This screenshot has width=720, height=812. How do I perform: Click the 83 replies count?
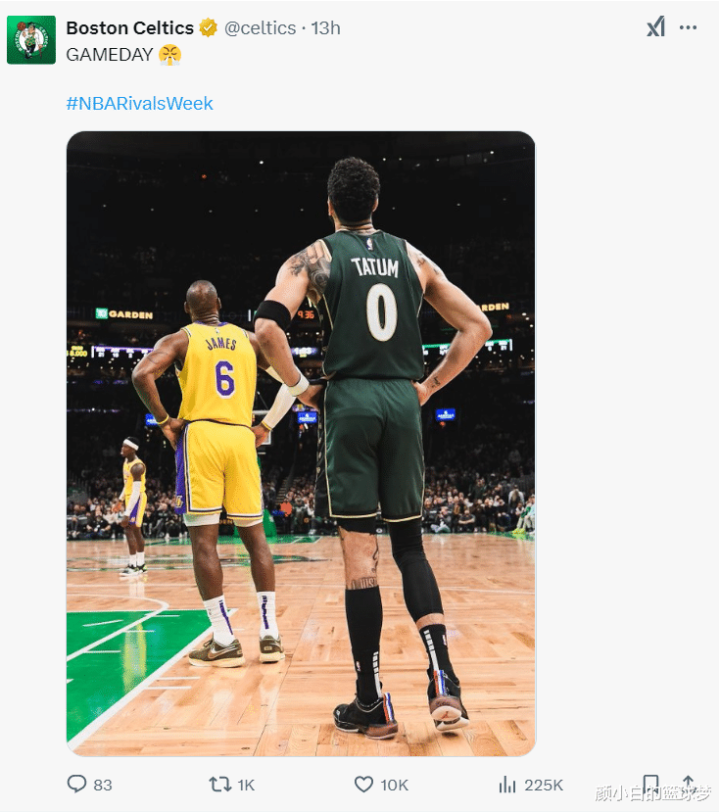[x=102, y=785]
